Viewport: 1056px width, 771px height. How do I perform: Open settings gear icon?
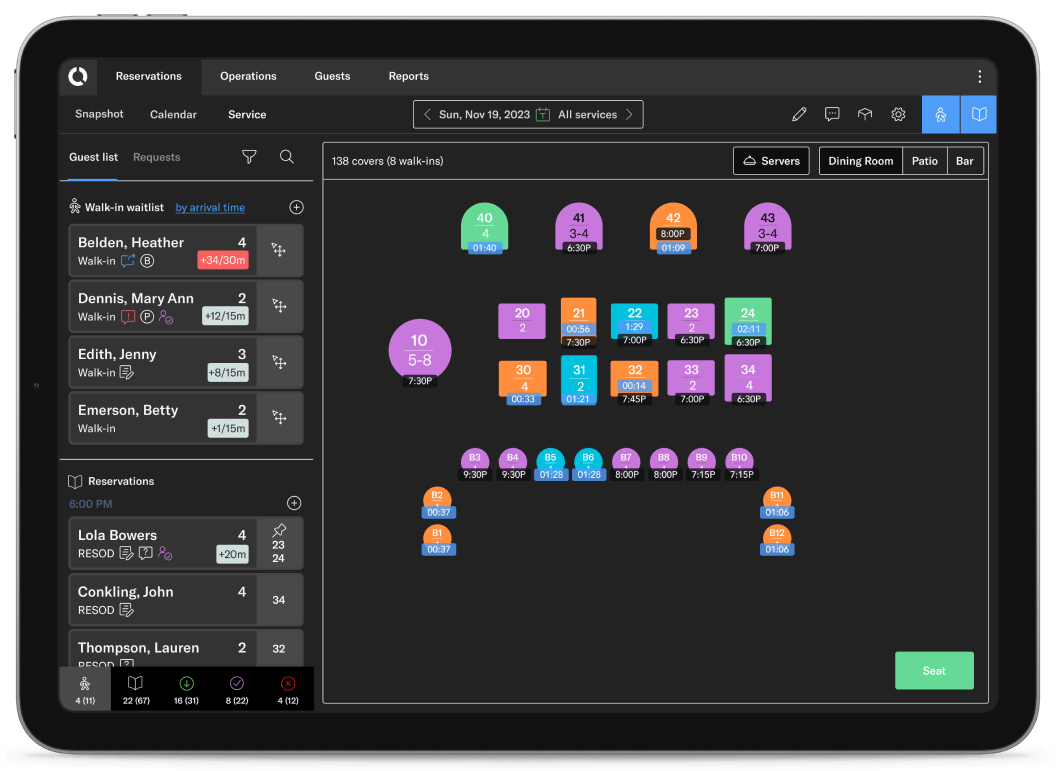[x=898, y=114]
